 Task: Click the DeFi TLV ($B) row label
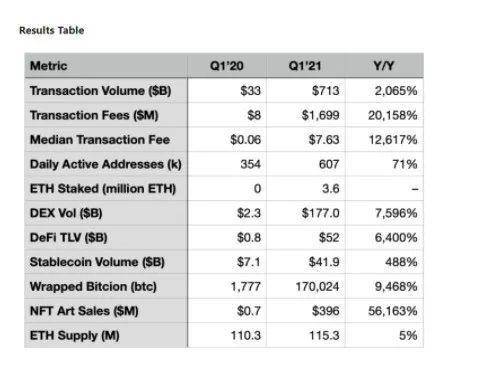(69, 238)
